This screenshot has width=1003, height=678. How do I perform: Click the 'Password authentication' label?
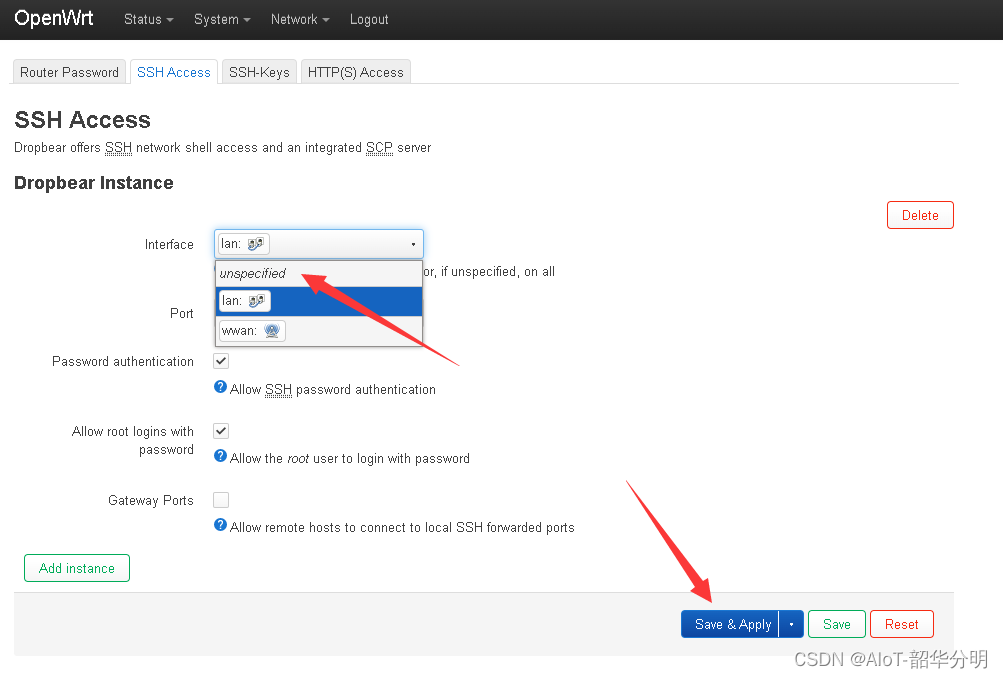(x=123, y=361)
